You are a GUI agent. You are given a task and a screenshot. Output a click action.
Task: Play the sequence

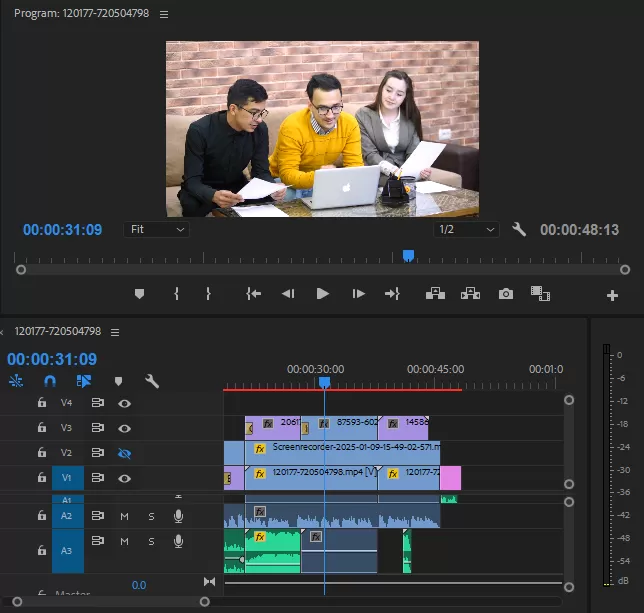click(322, 294)
